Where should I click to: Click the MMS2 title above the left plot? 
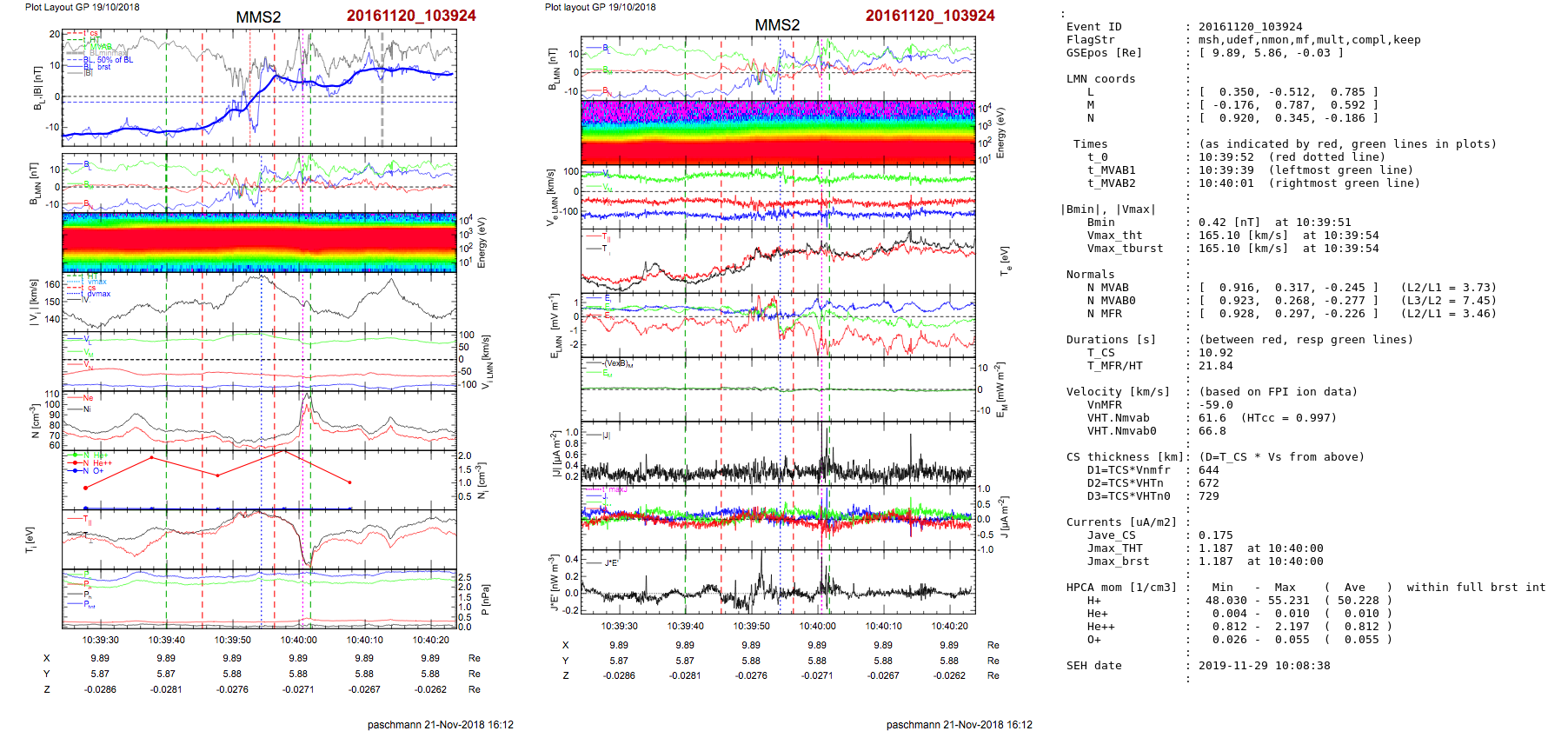(x=258, y=17)
